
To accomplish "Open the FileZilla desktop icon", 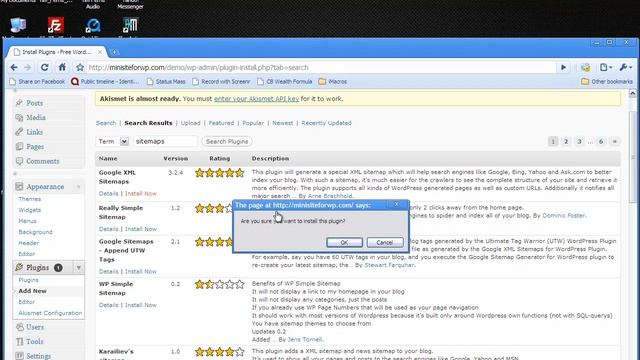I will click(56, 25).
